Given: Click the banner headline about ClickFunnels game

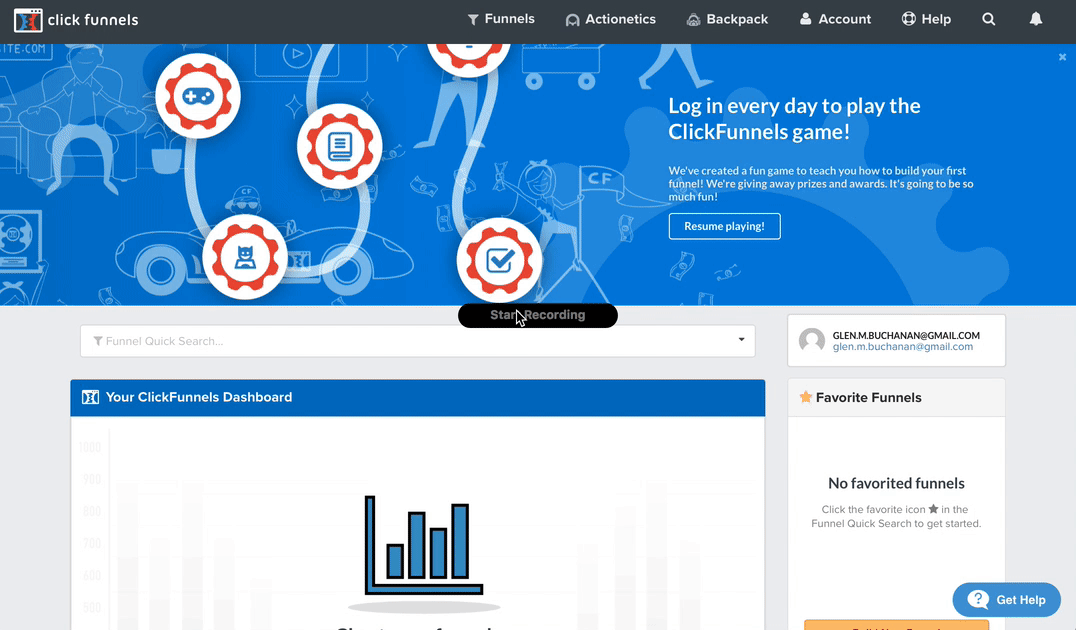Looking at the screenshot, I should point(795,119).
